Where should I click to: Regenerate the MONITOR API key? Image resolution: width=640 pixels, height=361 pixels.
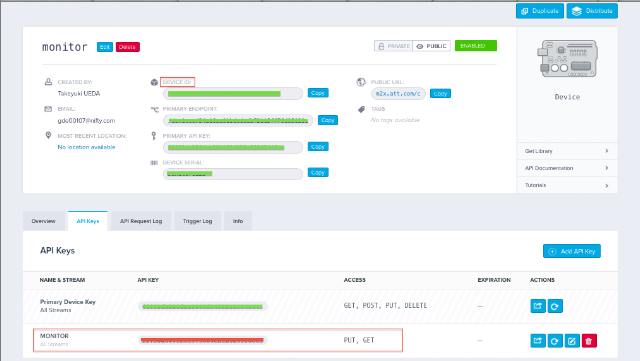pos(555,341)
